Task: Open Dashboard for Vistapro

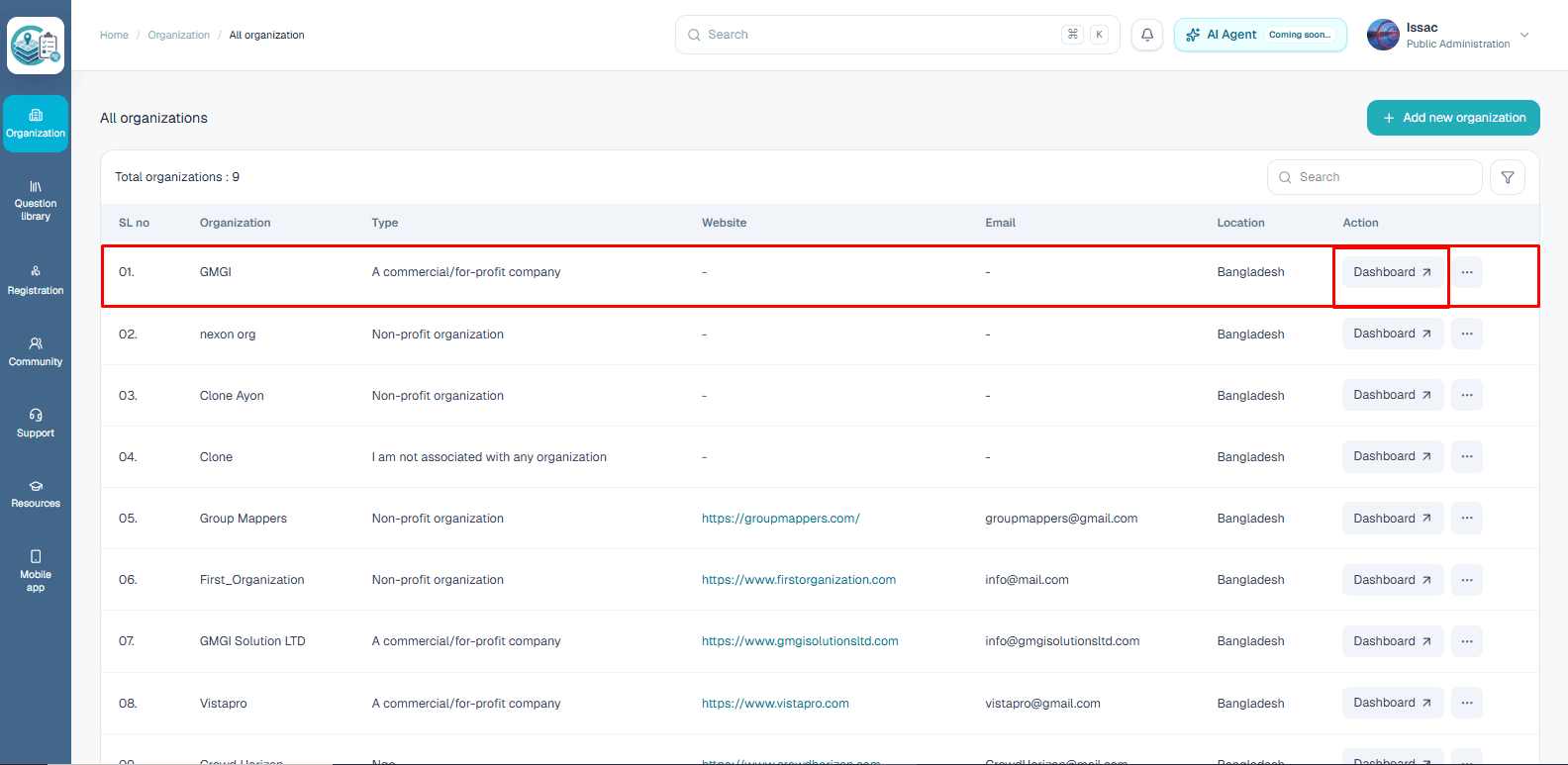Action: pyautogui.click(x=1393, y=703)
